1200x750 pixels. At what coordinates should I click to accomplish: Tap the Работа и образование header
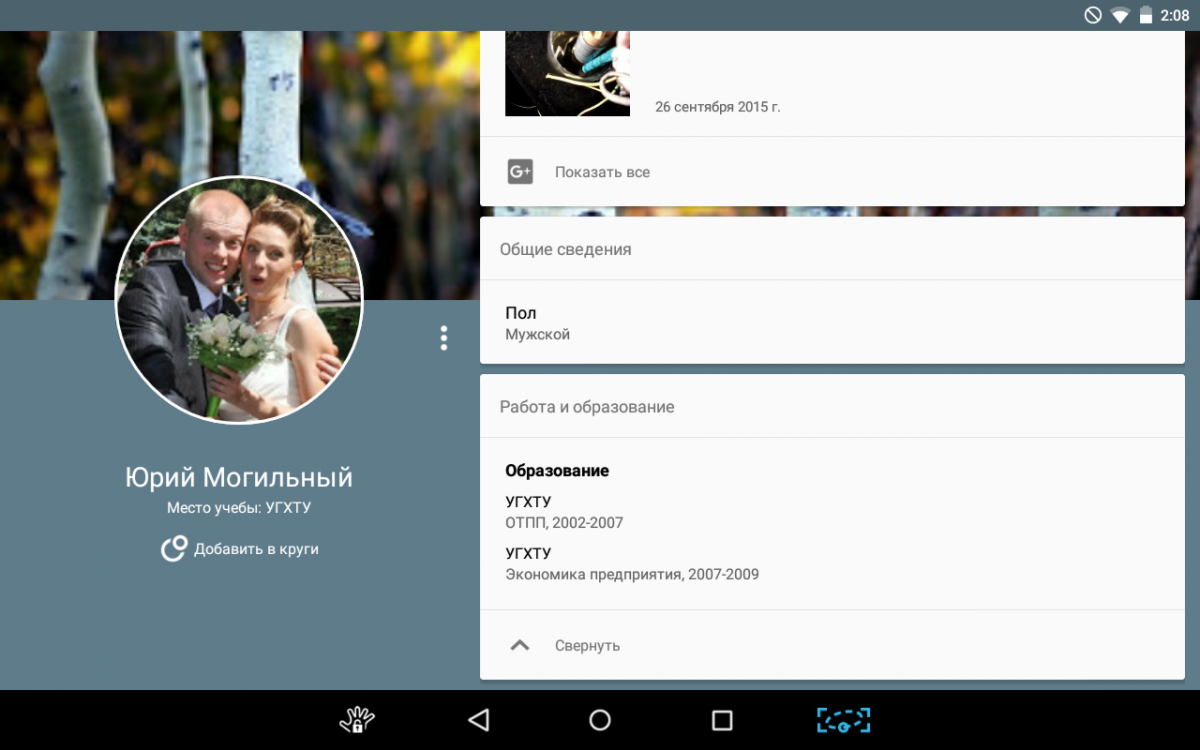[x=587, y=407]
